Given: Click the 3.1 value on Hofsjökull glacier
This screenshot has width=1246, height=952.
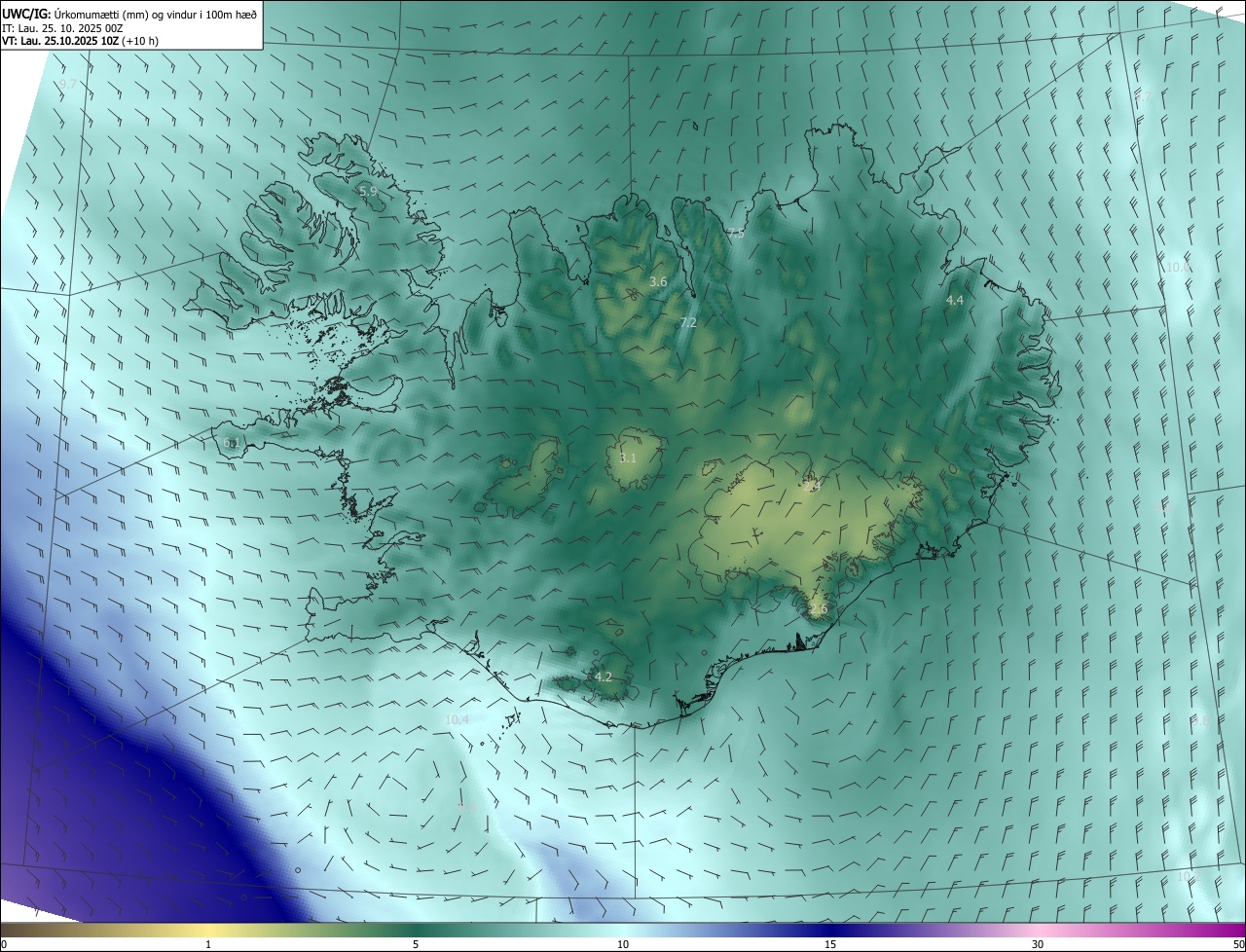Looking at the screenshot, I should (x=628, y=458).
